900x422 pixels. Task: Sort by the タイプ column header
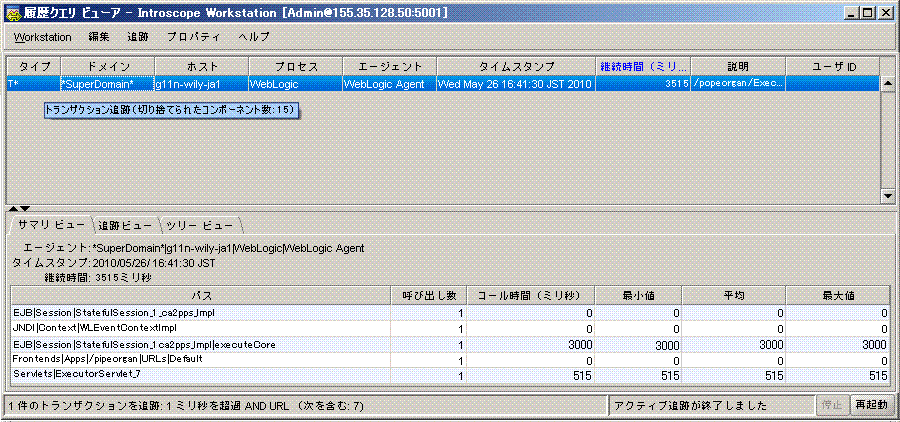pos(33,67)
